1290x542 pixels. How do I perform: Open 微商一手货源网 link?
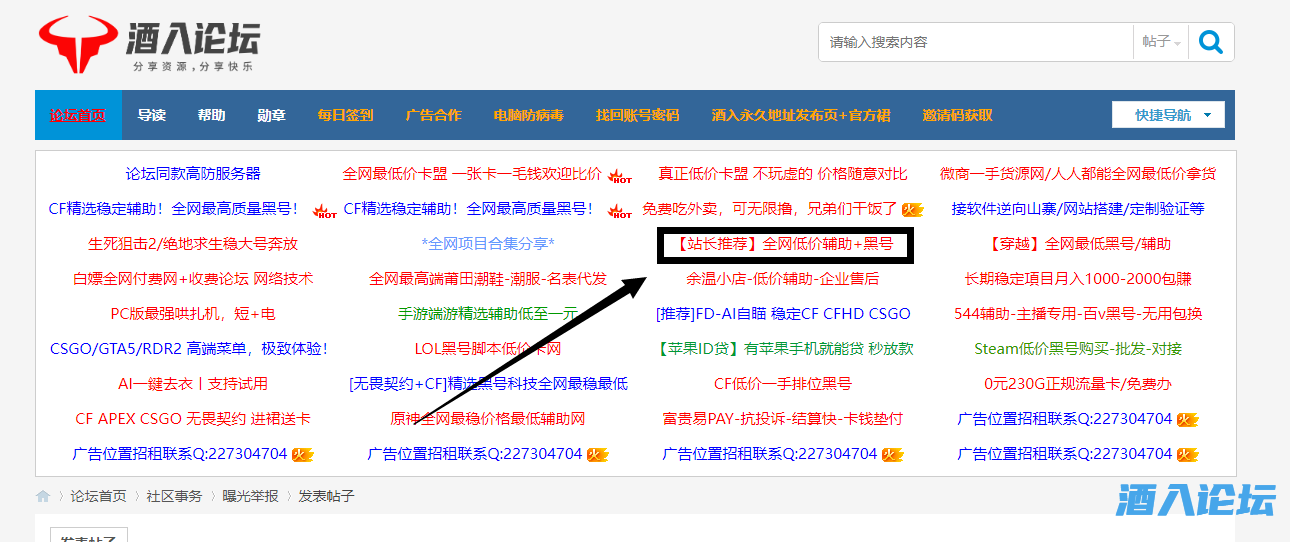pos(1078,173)
